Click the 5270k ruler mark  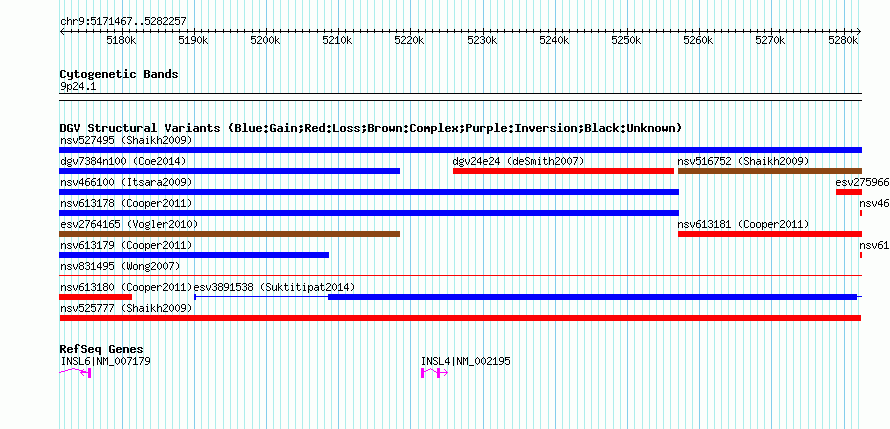click(770, 41)
